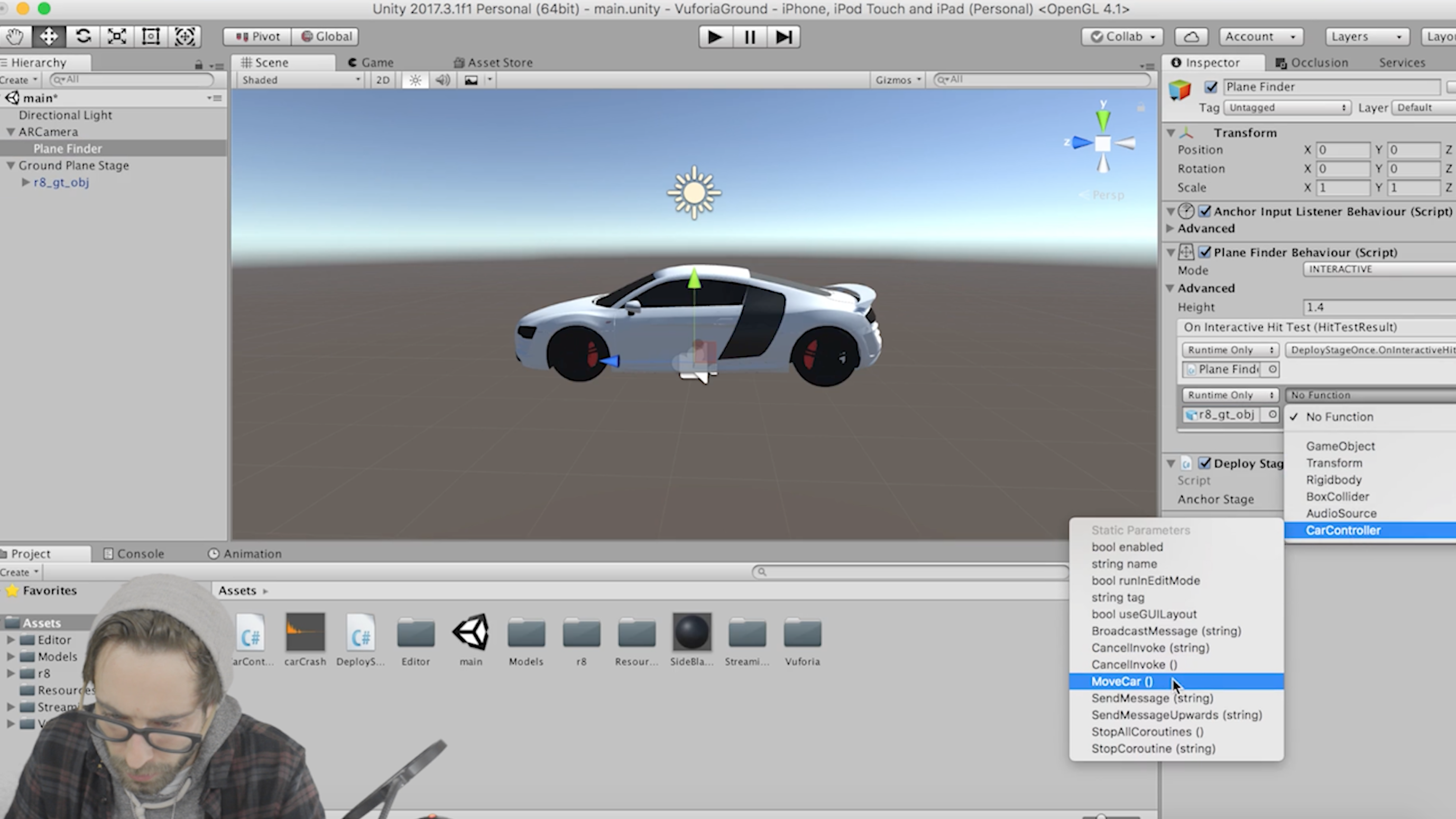Toggle 2D view mode button

[383, 80]
